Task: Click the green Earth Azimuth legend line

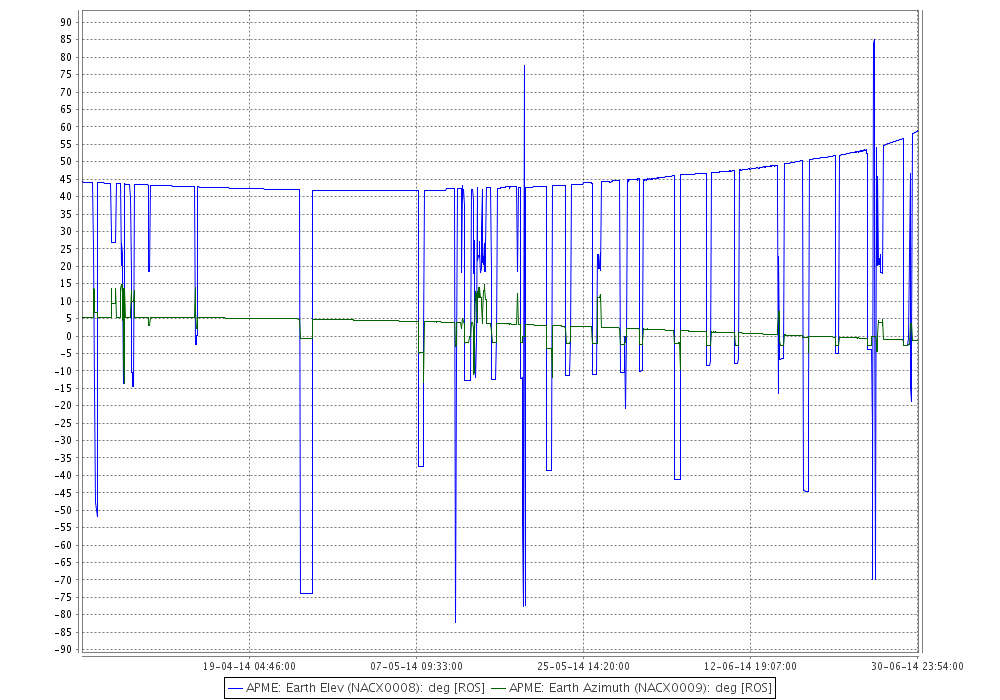Action: (499, 689)
